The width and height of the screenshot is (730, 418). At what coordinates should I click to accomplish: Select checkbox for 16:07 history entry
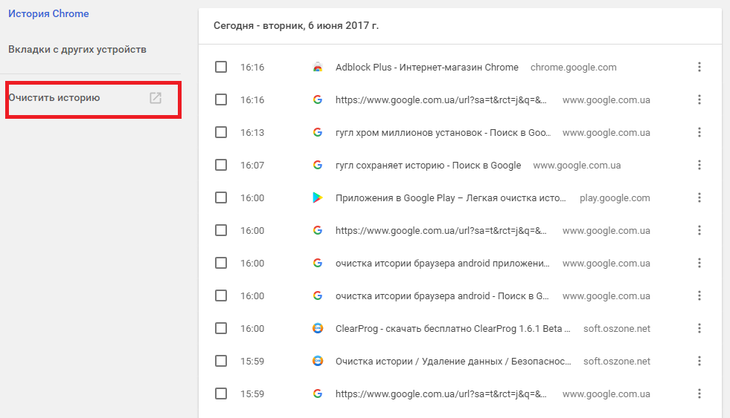(221, 165)
